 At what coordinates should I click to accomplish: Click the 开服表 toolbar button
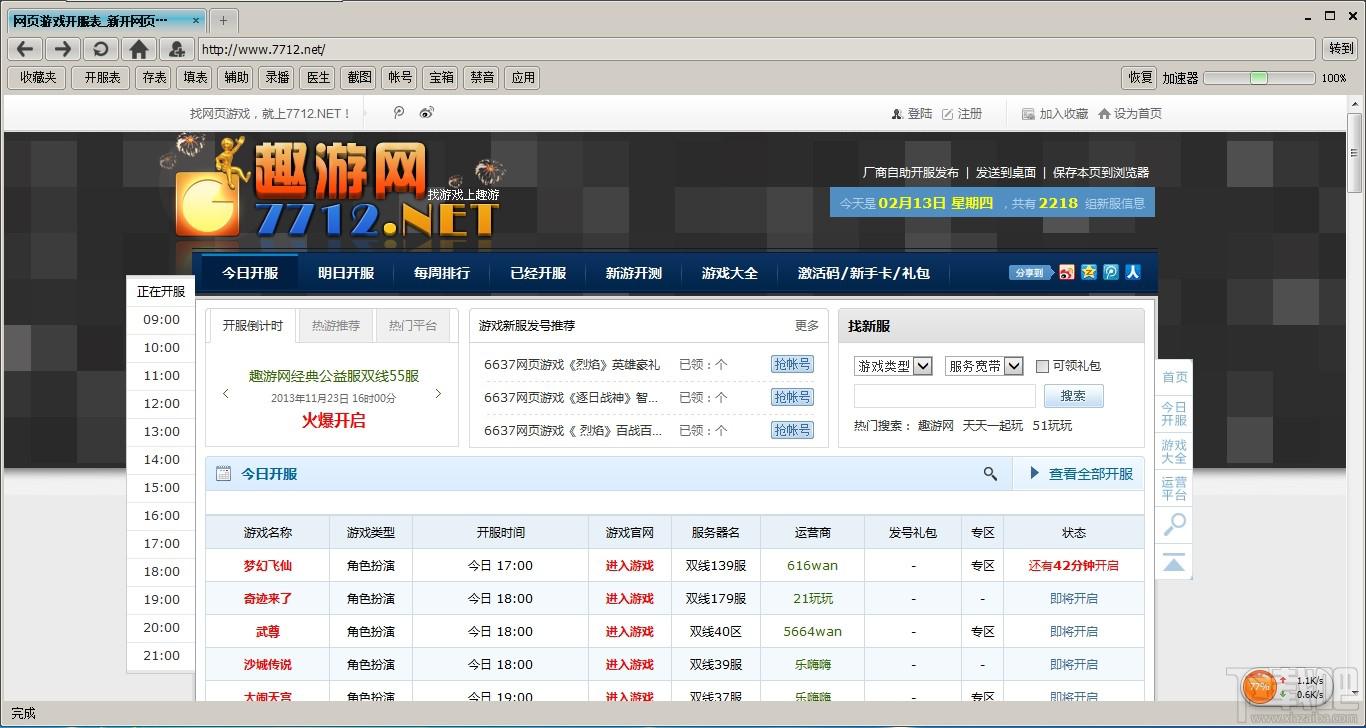[101, 77]
